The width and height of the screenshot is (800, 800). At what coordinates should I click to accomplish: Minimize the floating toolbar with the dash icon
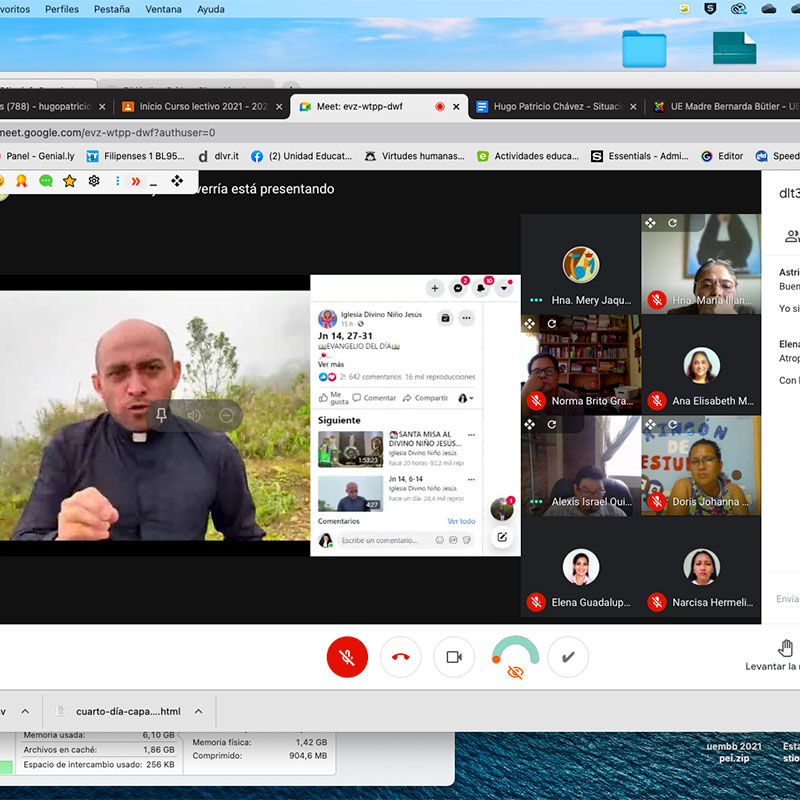click(x=154, y=185)
